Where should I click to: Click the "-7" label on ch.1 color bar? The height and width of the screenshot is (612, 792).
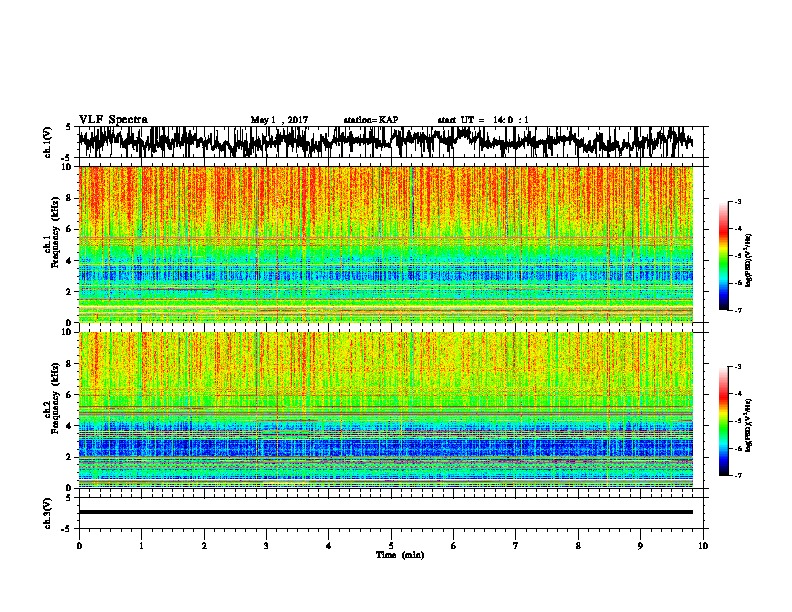pos(738,310)
